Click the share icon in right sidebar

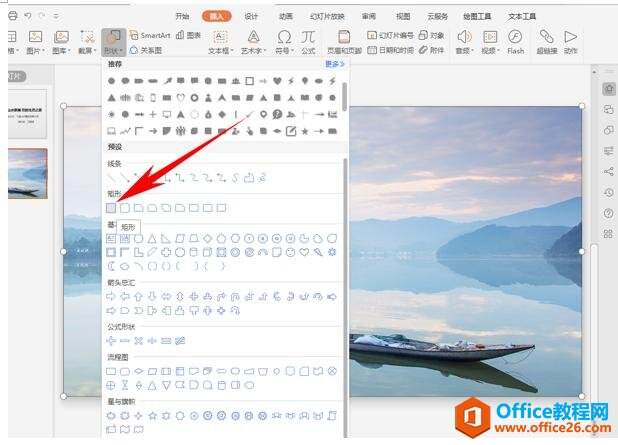[x=609, y=171]
